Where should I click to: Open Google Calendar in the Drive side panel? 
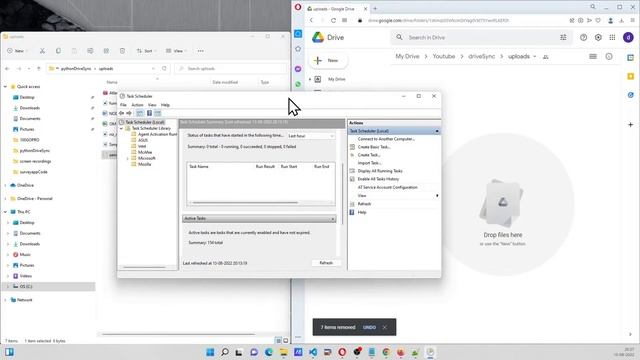click(631, 58)
